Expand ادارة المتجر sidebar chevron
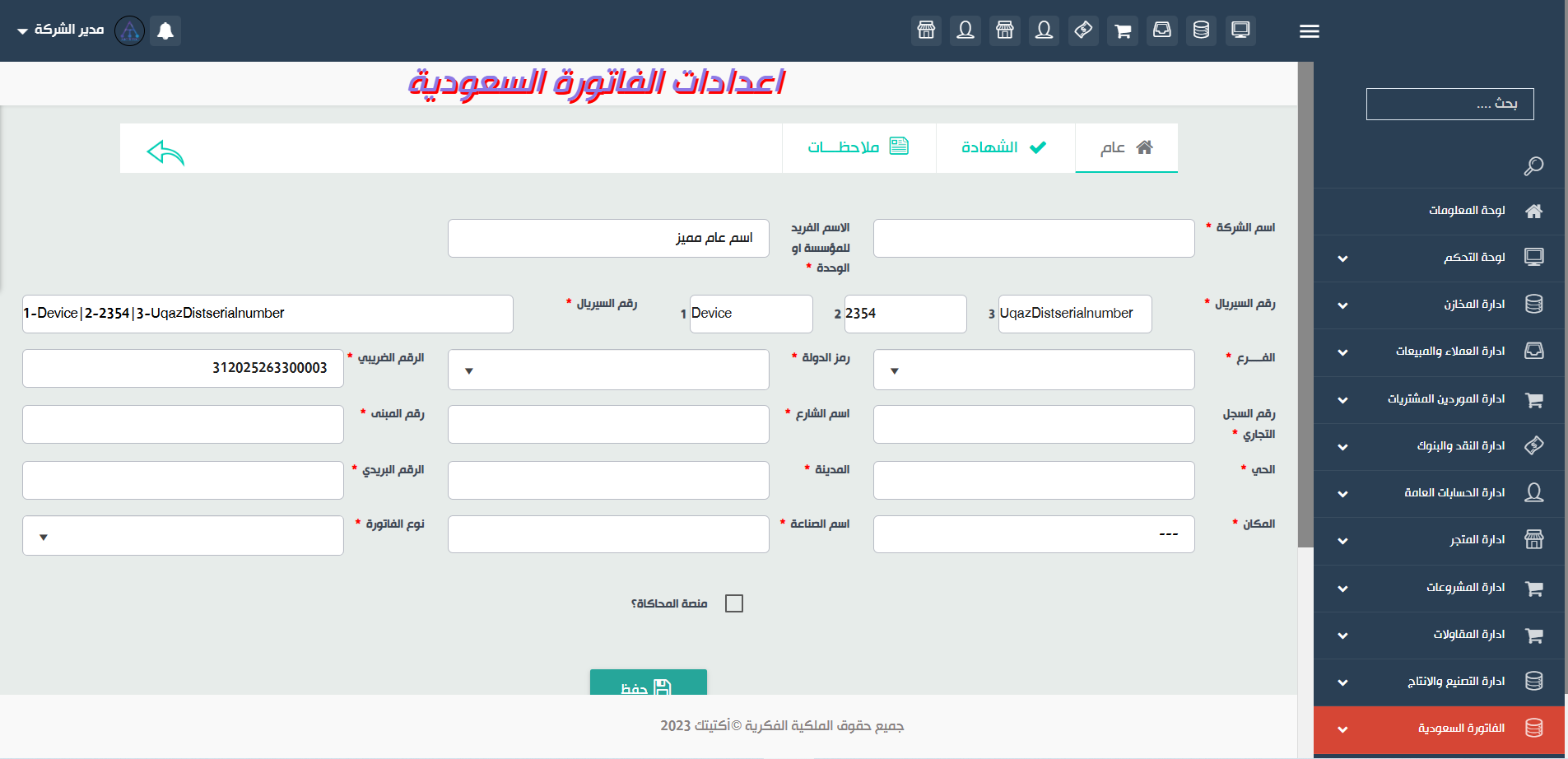This screenshot has width=1568, height=759. (x=1342, y=541)
